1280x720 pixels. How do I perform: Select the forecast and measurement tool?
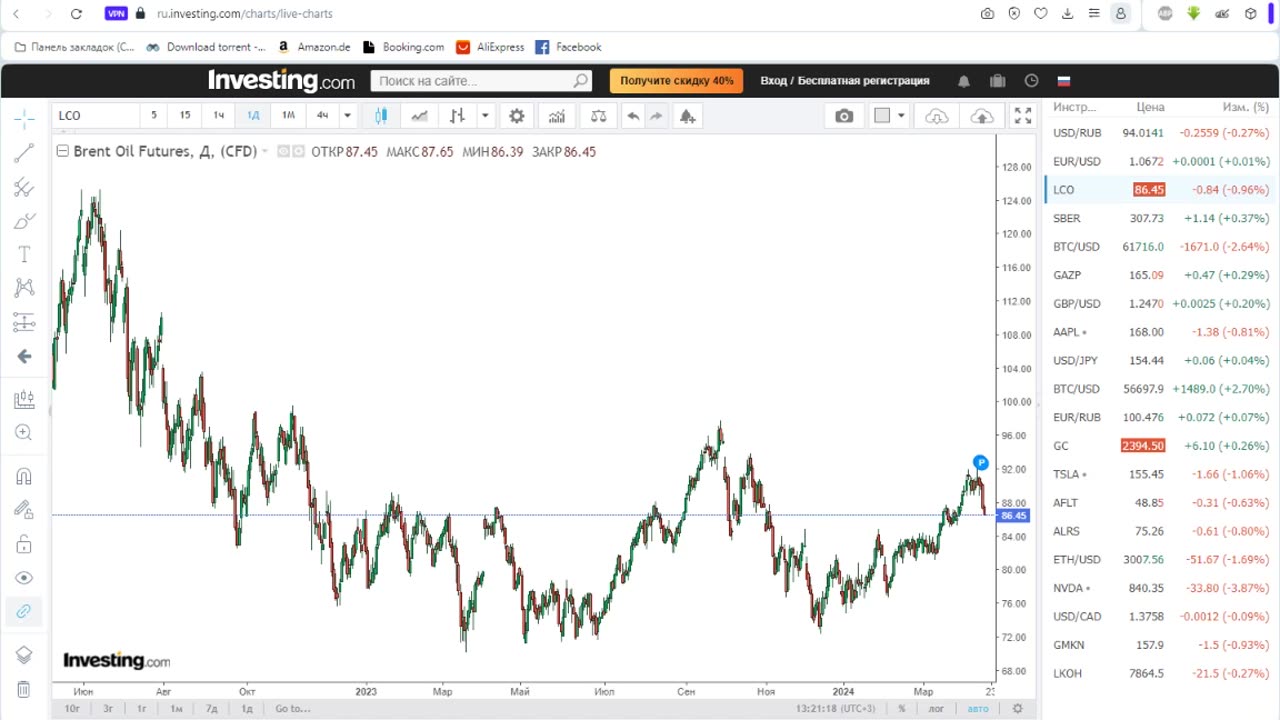[x=24, y=322]
